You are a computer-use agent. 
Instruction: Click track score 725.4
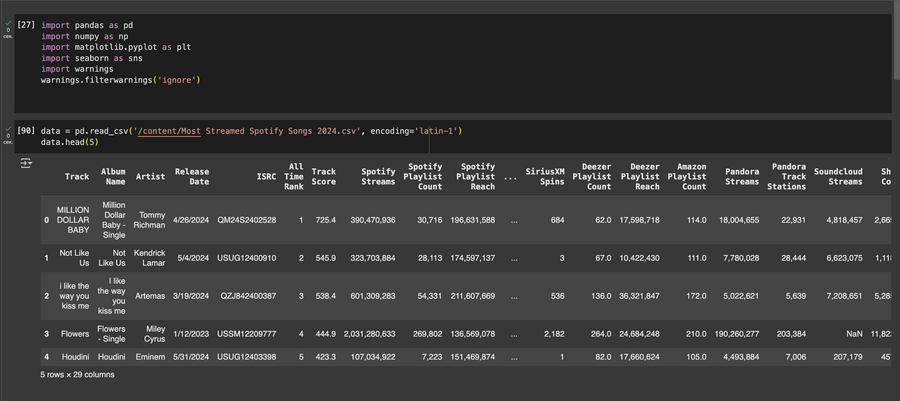click(324, 220)
